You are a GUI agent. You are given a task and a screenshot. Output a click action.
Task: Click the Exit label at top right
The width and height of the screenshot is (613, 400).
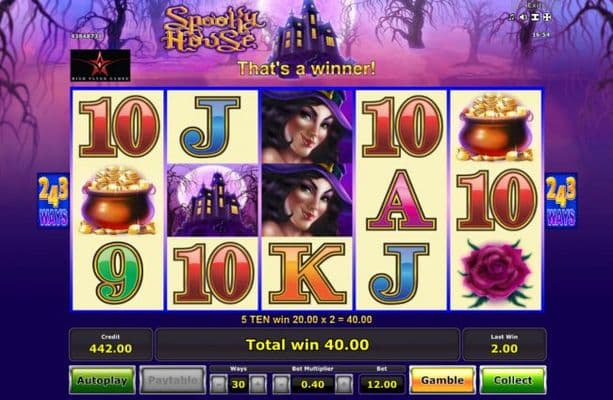[x=534, y=5]
